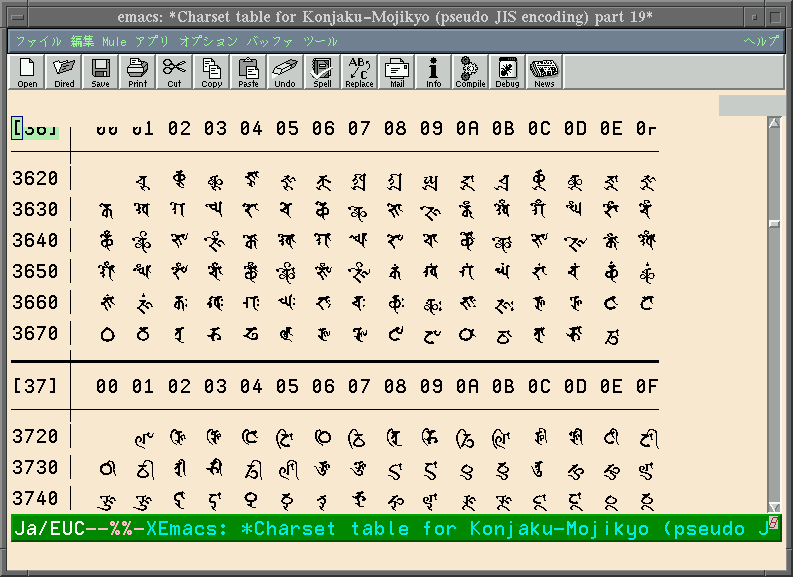Screen dimensions: 793x577
Task: Click the glyph in row 3740 column 0F
Action: coord(647,502)
